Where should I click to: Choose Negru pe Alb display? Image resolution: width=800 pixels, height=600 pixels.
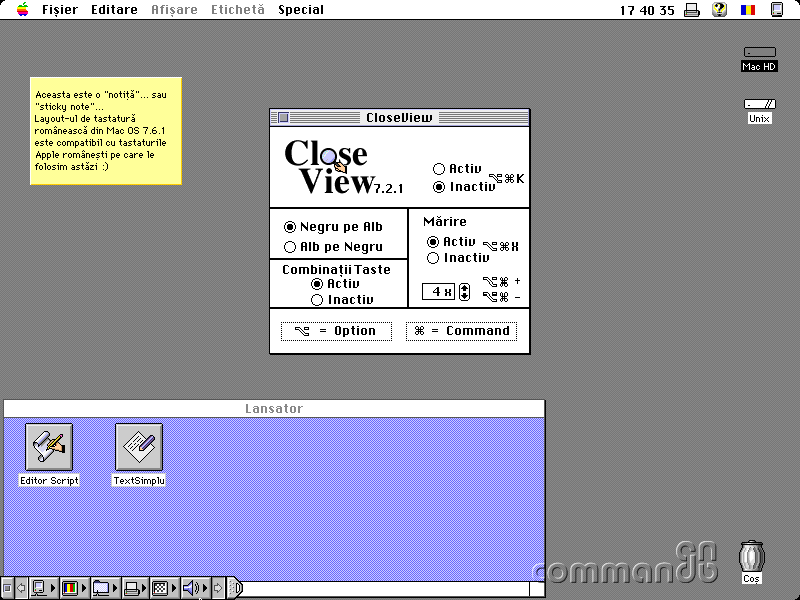333,227
